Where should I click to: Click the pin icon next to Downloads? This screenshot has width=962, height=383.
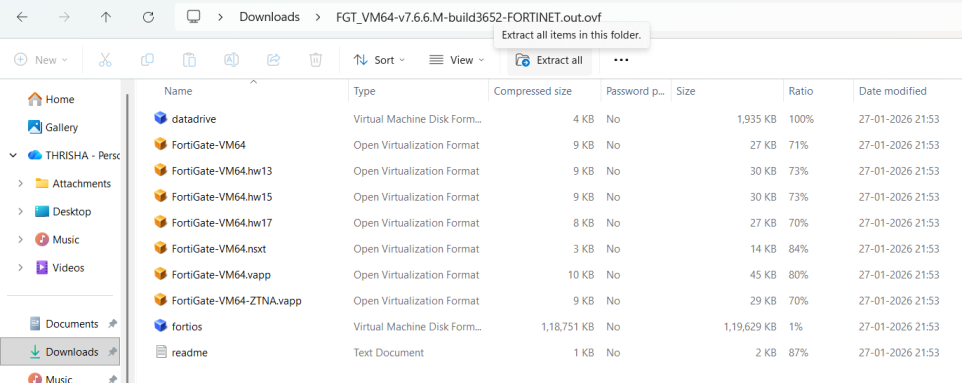coord(113,352)
